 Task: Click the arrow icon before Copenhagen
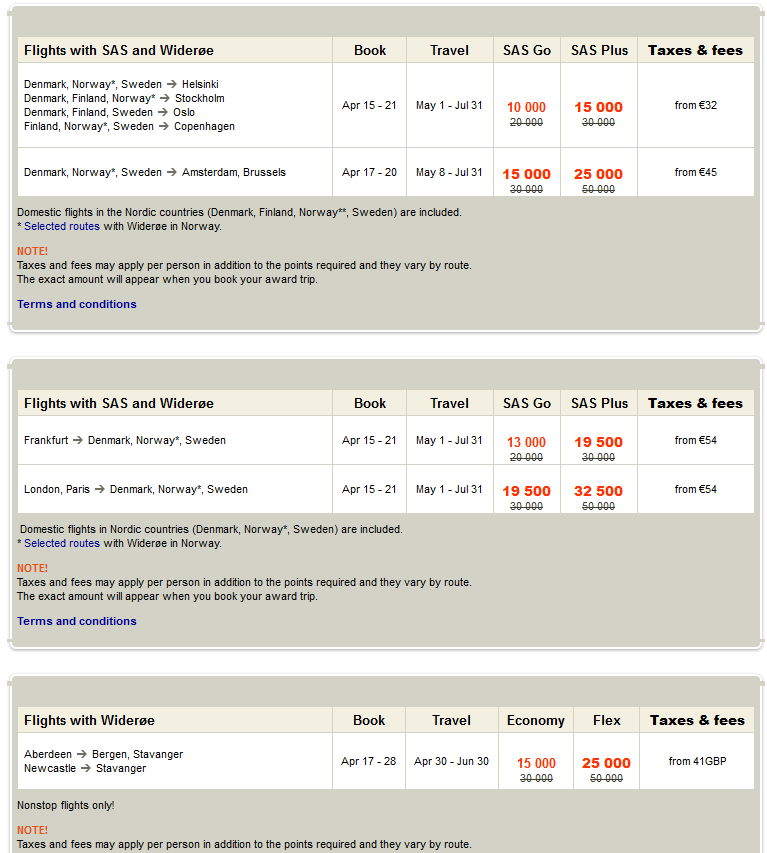click(164, 127)
